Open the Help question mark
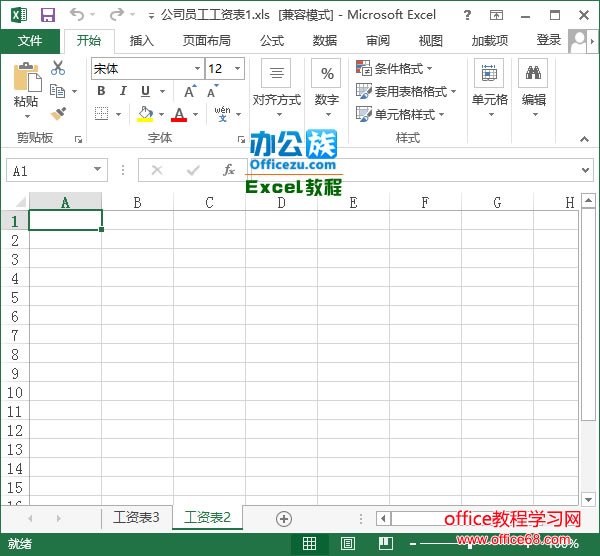The height and width of the screenshot is (556, 600). click(x=467, y=15)
